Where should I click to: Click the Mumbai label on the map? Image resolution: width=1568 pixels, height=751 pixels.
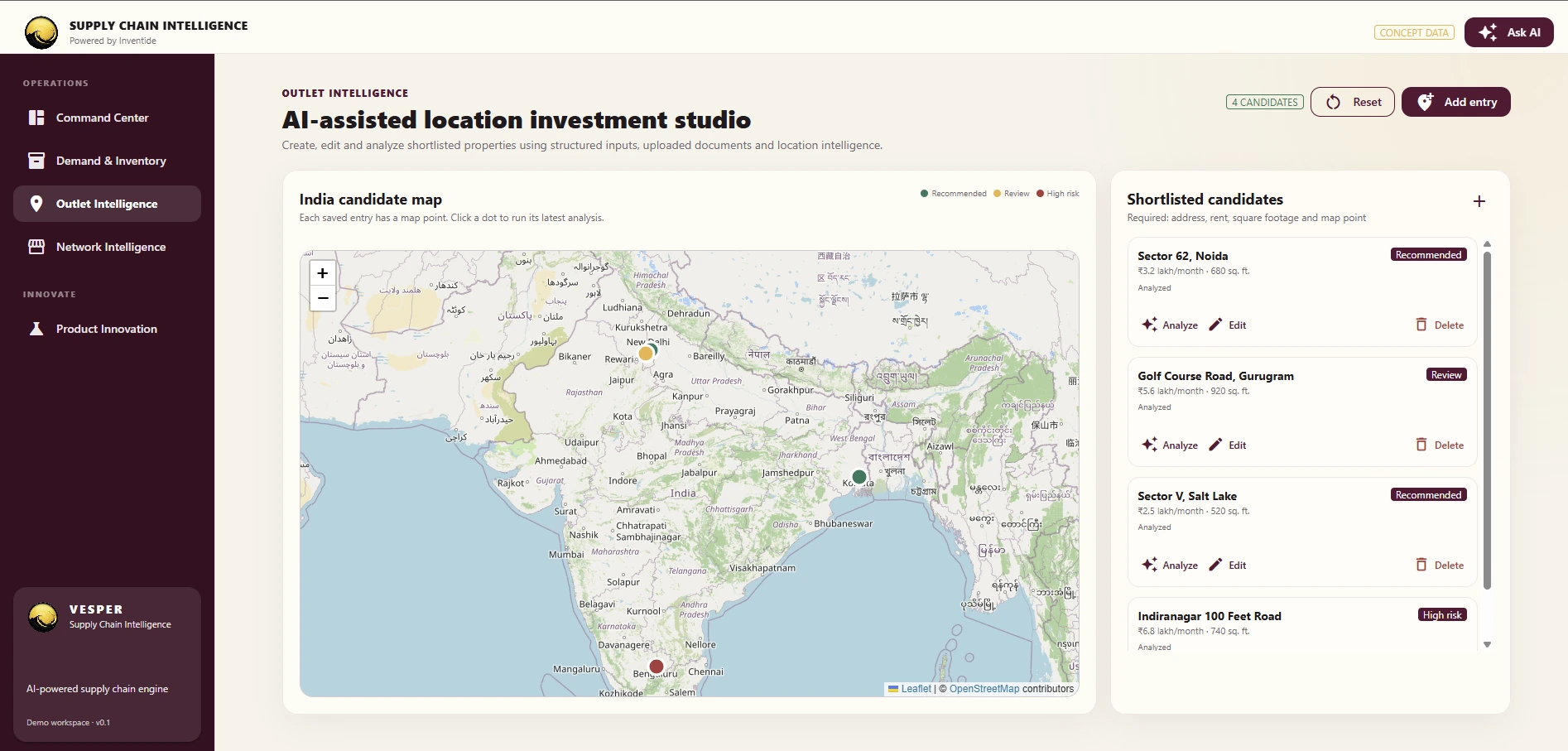pos(566,554)
